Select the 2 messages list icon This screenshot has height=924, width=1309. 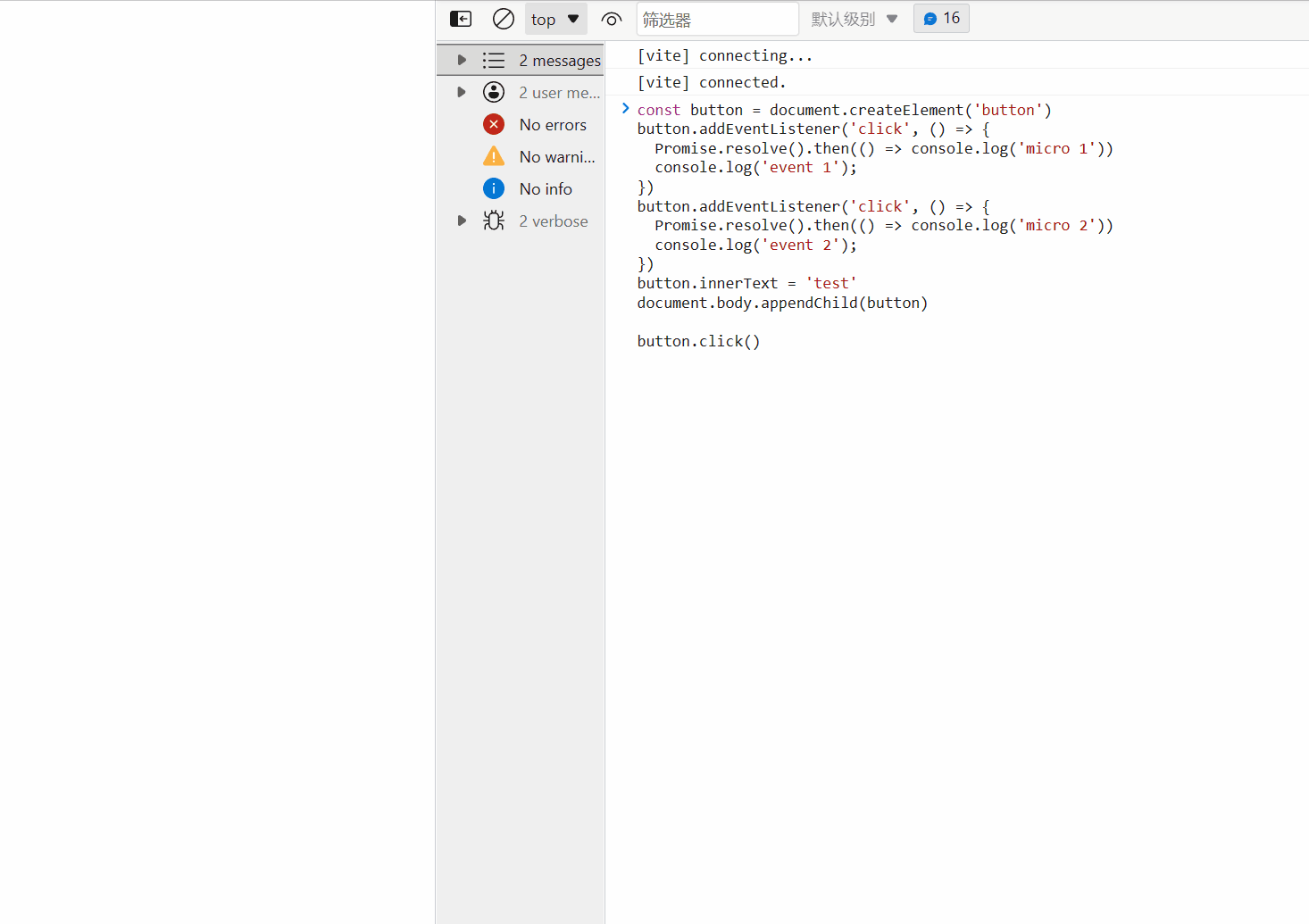[x=494, y=60]
